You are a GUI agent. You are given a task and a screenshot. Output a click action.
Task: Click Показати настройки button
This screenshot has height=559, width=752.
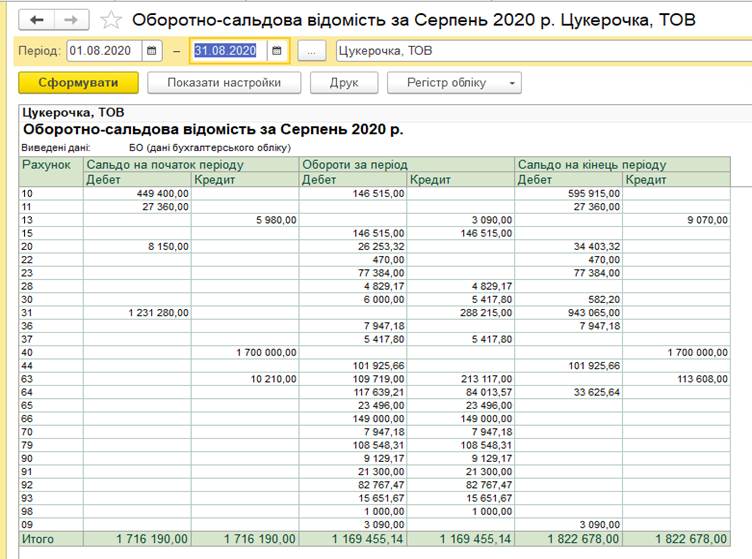coord(223,83)
